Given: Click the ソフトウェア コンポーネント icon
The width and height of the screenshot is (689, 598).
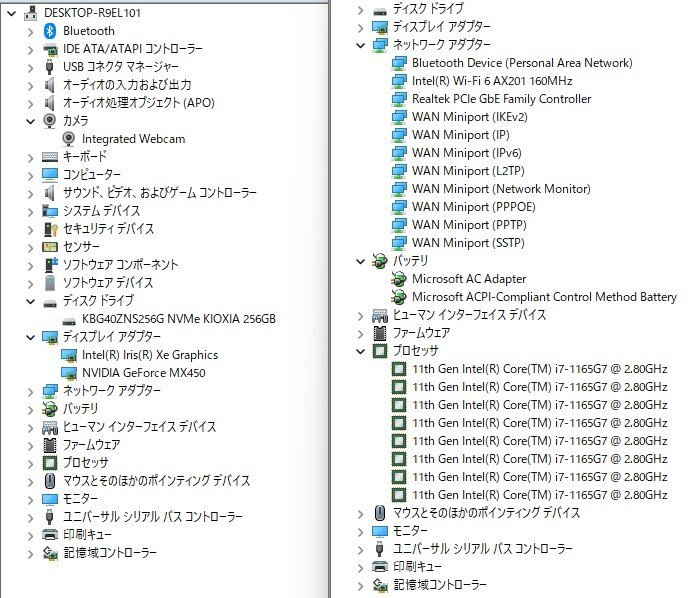Looking at the screenshot, I should point(51,265).
